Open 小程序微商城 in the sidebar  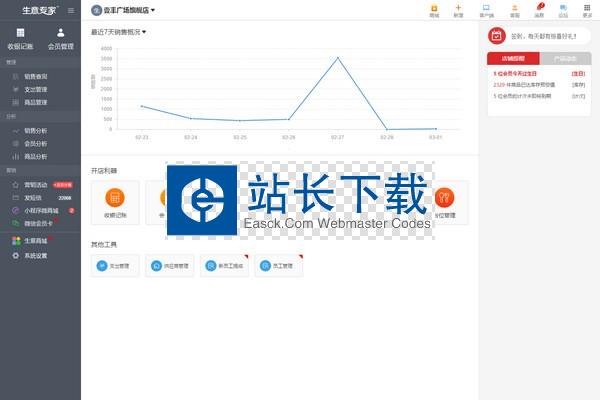coord(41,211)
